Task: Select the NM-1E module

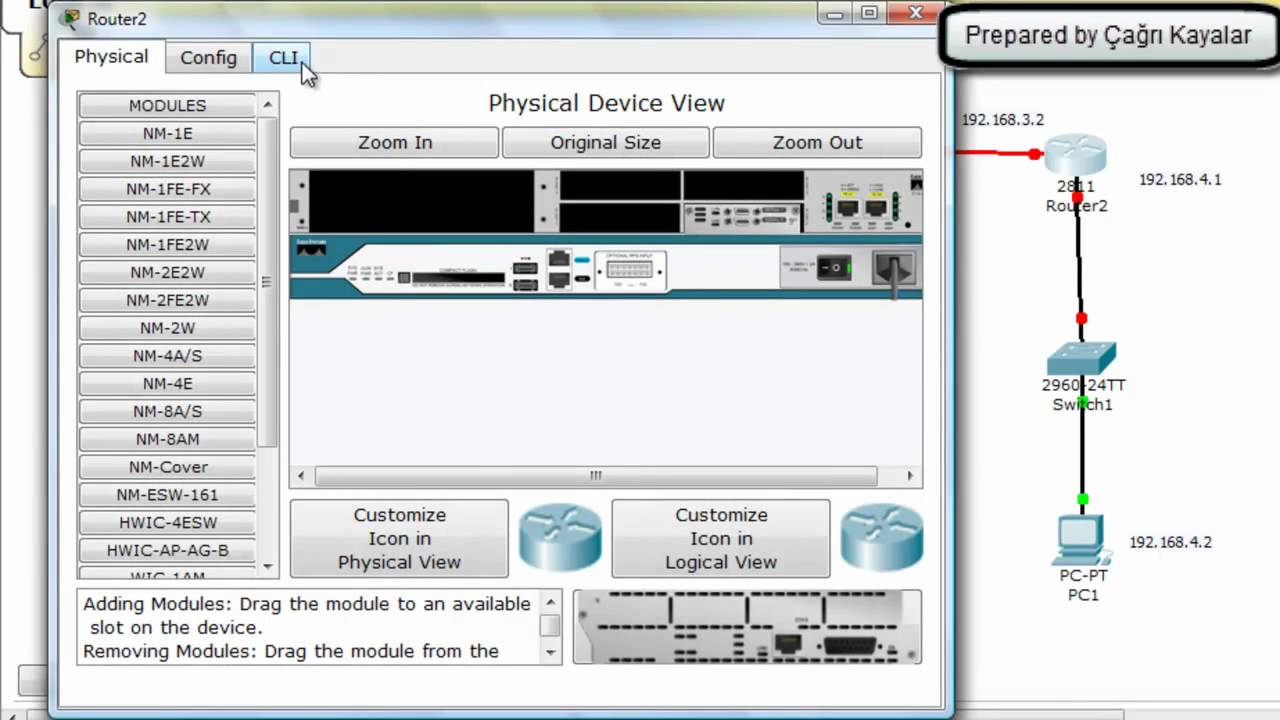Action: pos(167,133)
